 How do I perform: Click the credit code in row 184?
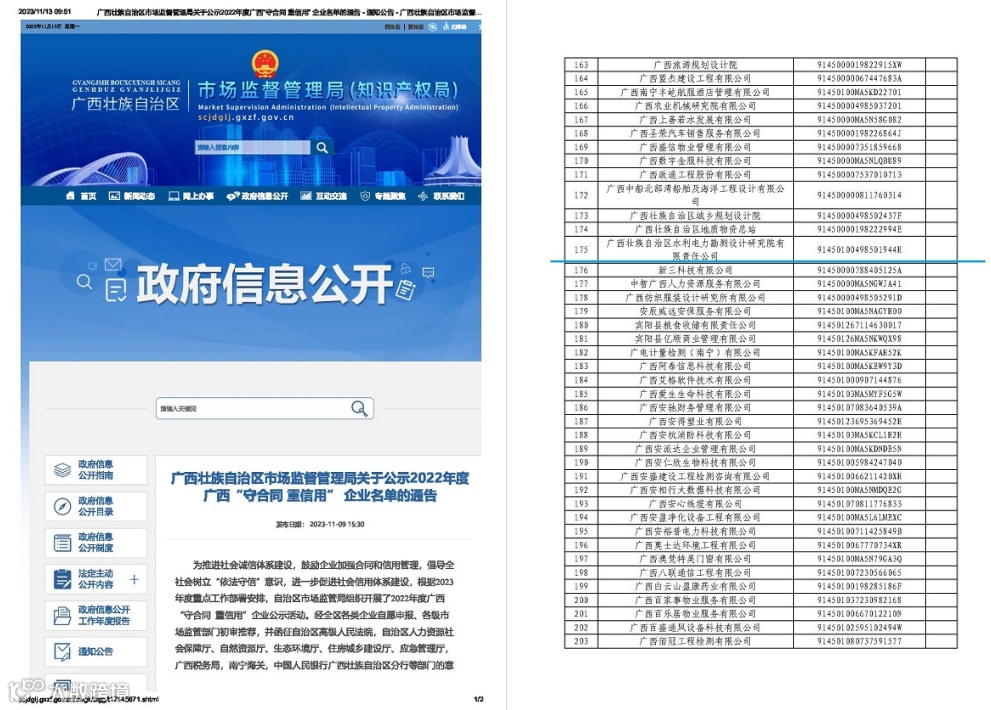[x=860, y=380]
